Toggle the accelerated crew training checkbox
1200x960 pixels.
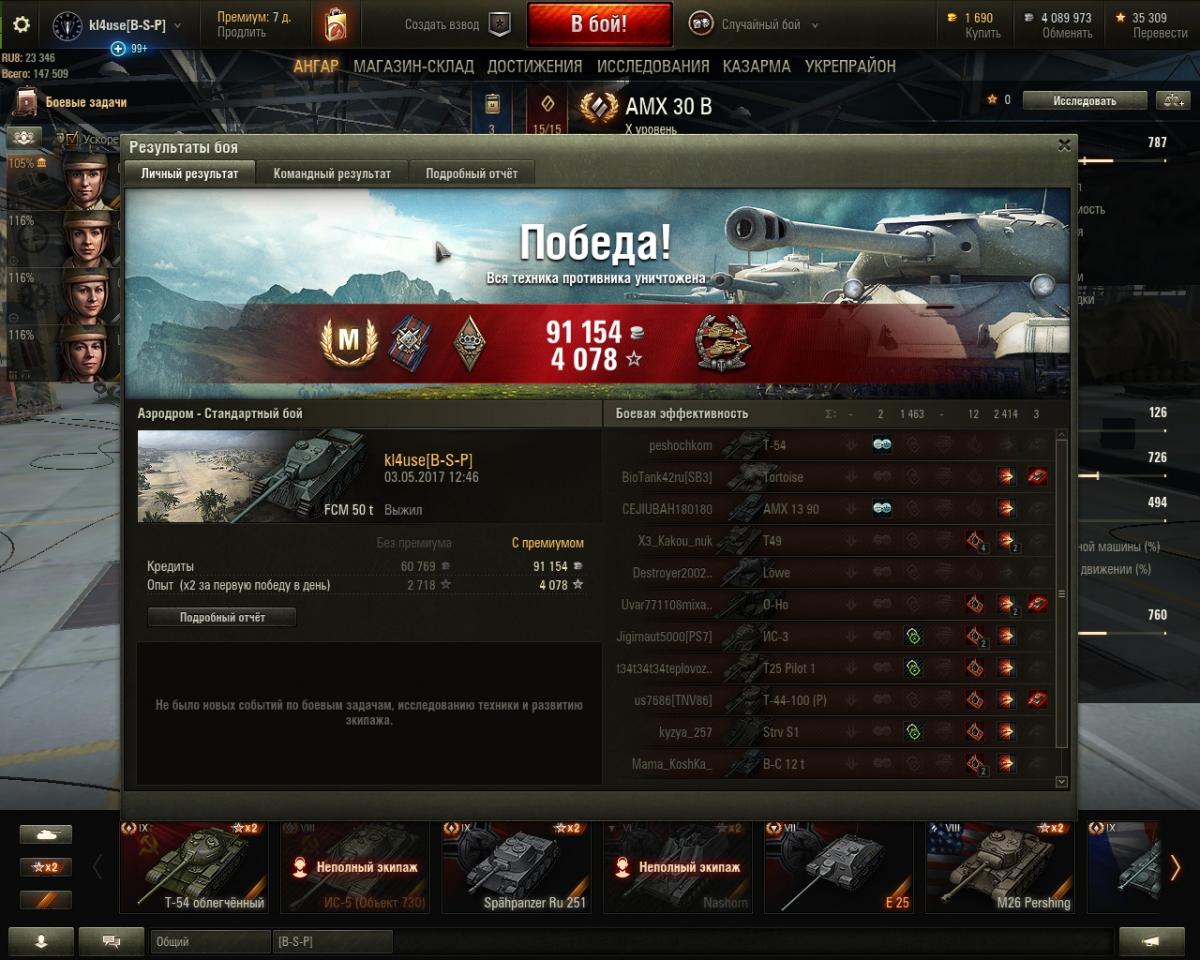coord(72,138)
